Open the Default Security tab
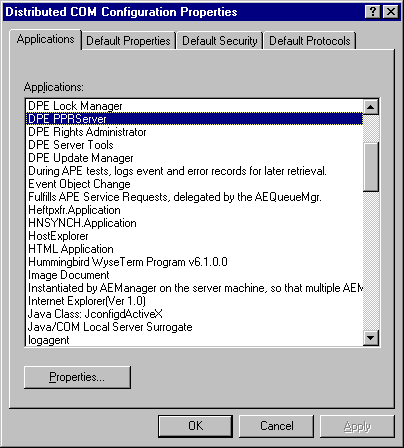 click(x=220, y=41)
